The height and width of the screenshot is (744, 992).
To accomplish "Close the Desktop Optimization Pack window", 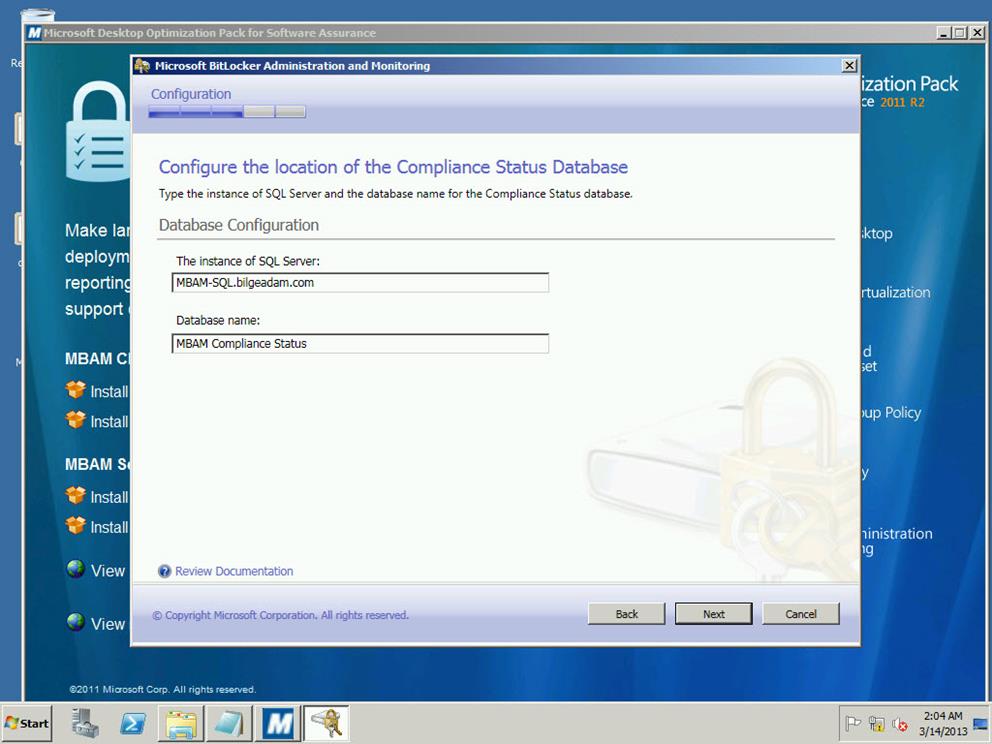I will tap(977, 33).
